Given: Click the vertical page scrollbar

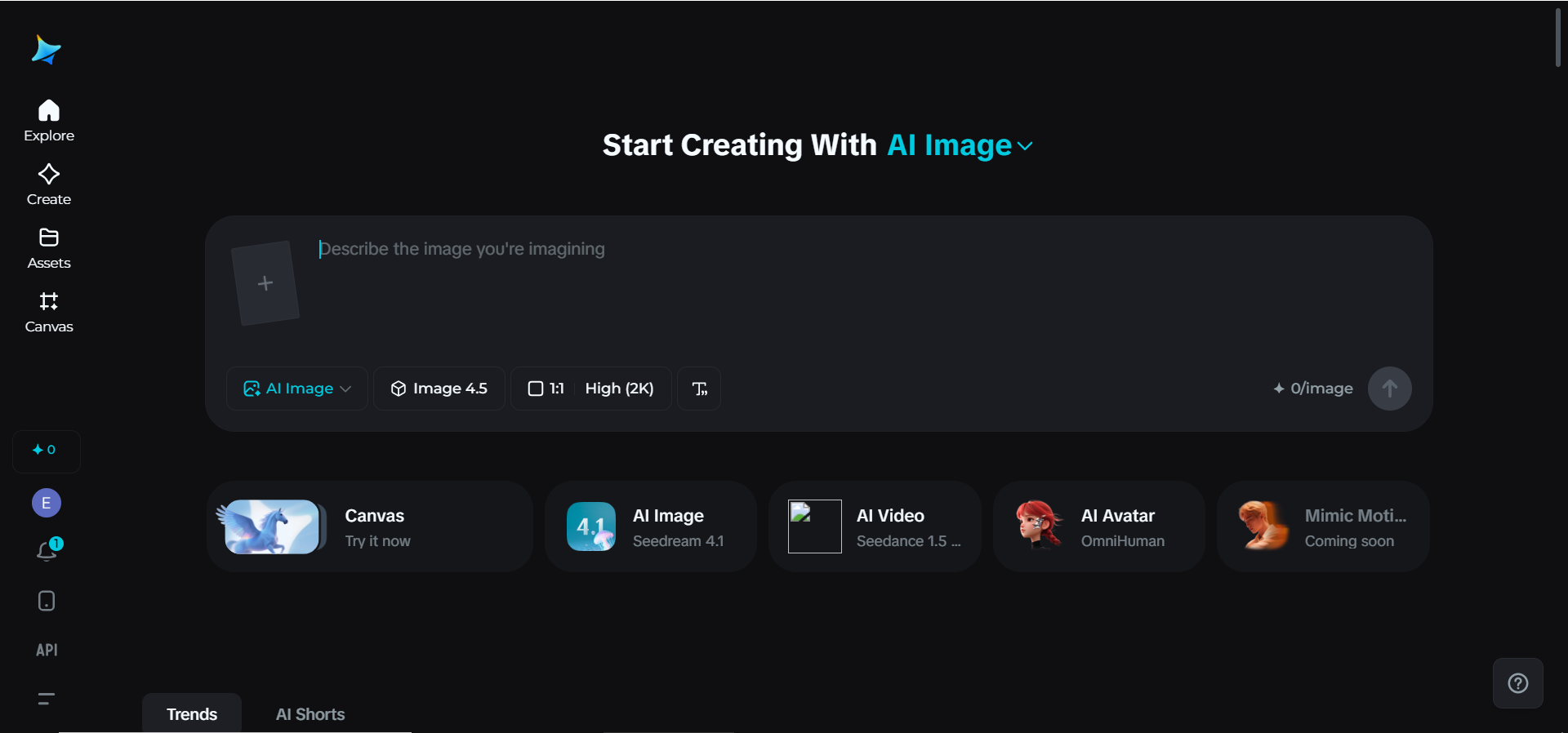Looking at the screenshot, I should [1558, 38].
